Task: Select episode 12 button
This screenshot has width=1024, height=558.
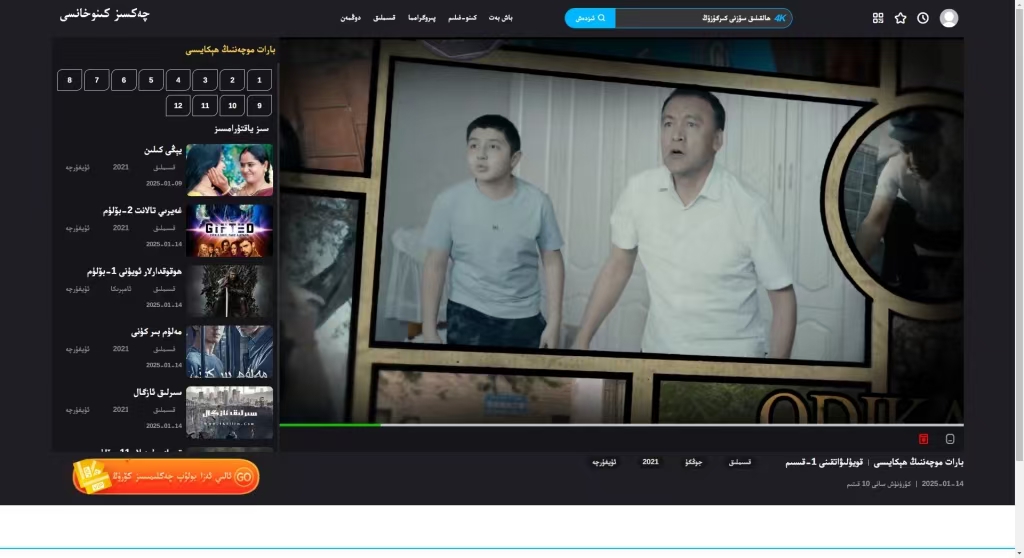Action: 178,105
